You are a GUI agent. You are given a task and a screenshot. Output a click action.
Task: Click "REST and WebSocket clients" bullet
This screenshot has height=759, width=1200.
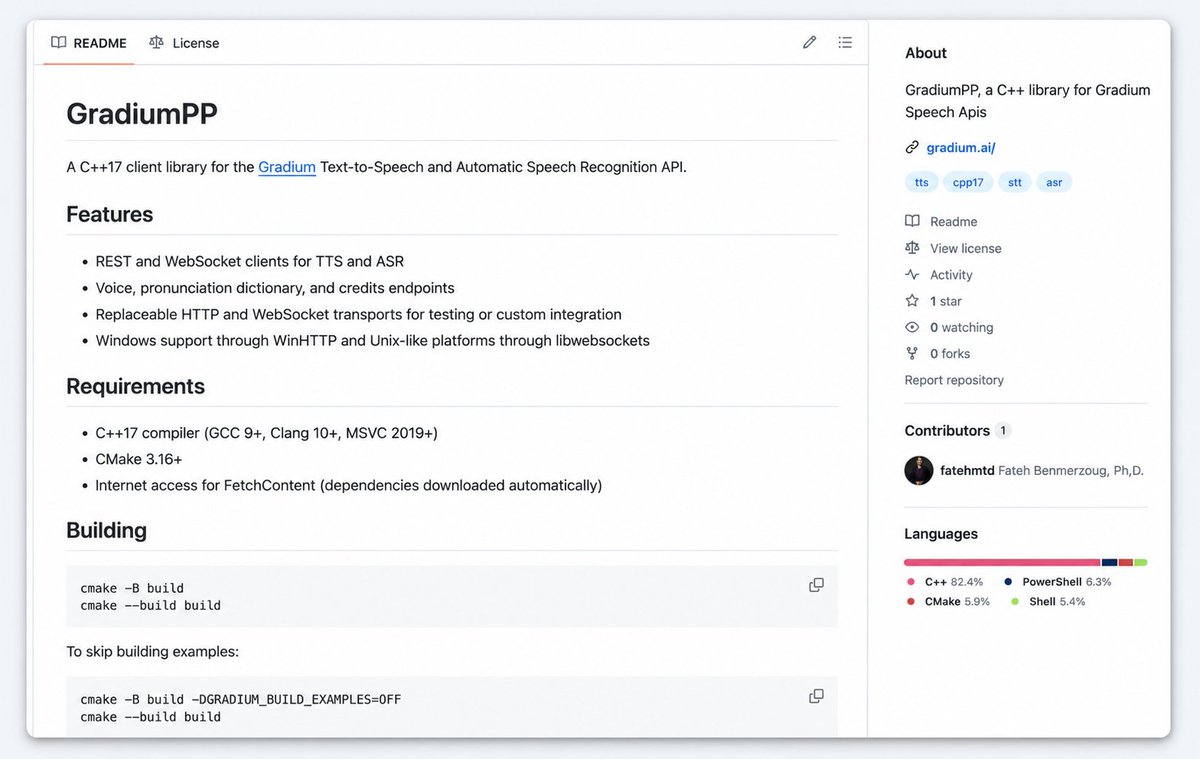250,262
